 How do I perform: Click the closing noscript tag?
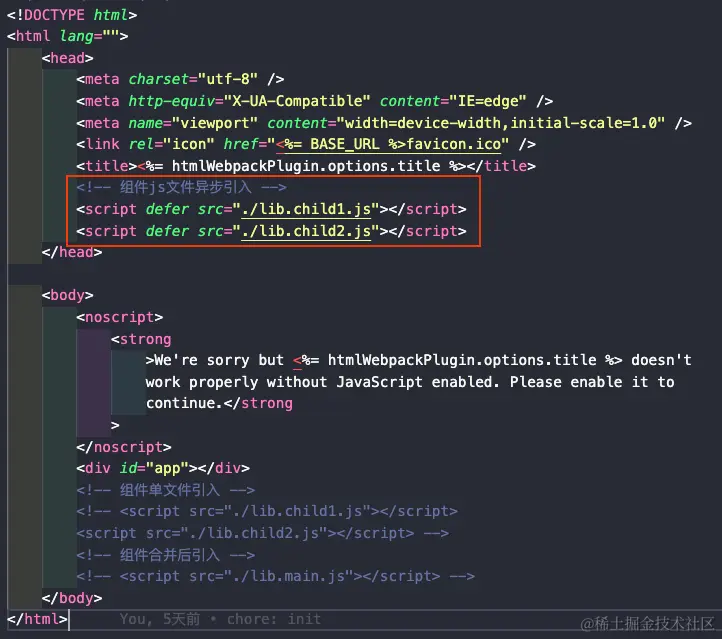tap(124, 447)
